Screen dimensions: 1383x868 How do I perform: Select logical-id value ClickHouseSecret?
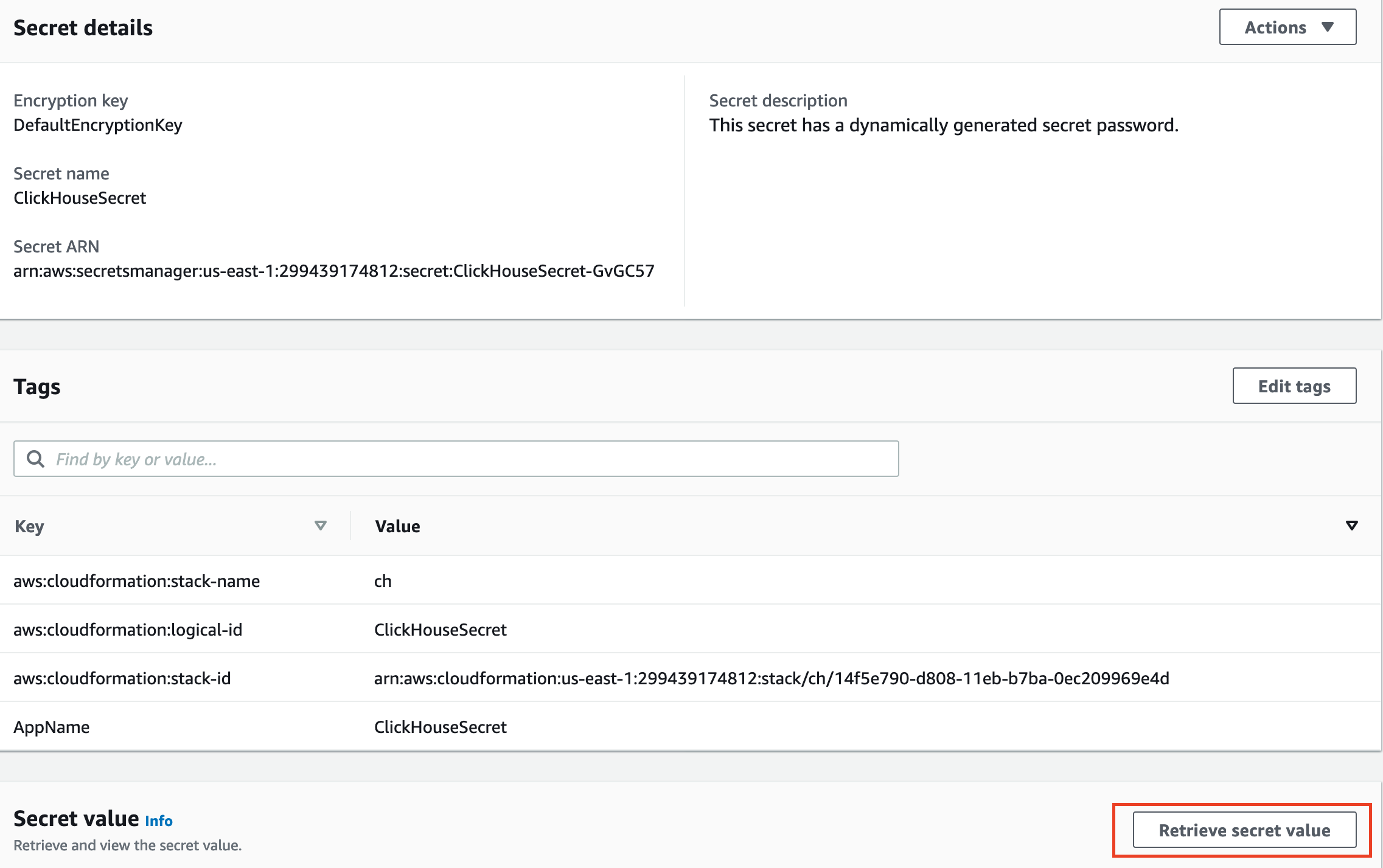coord(441,630)
